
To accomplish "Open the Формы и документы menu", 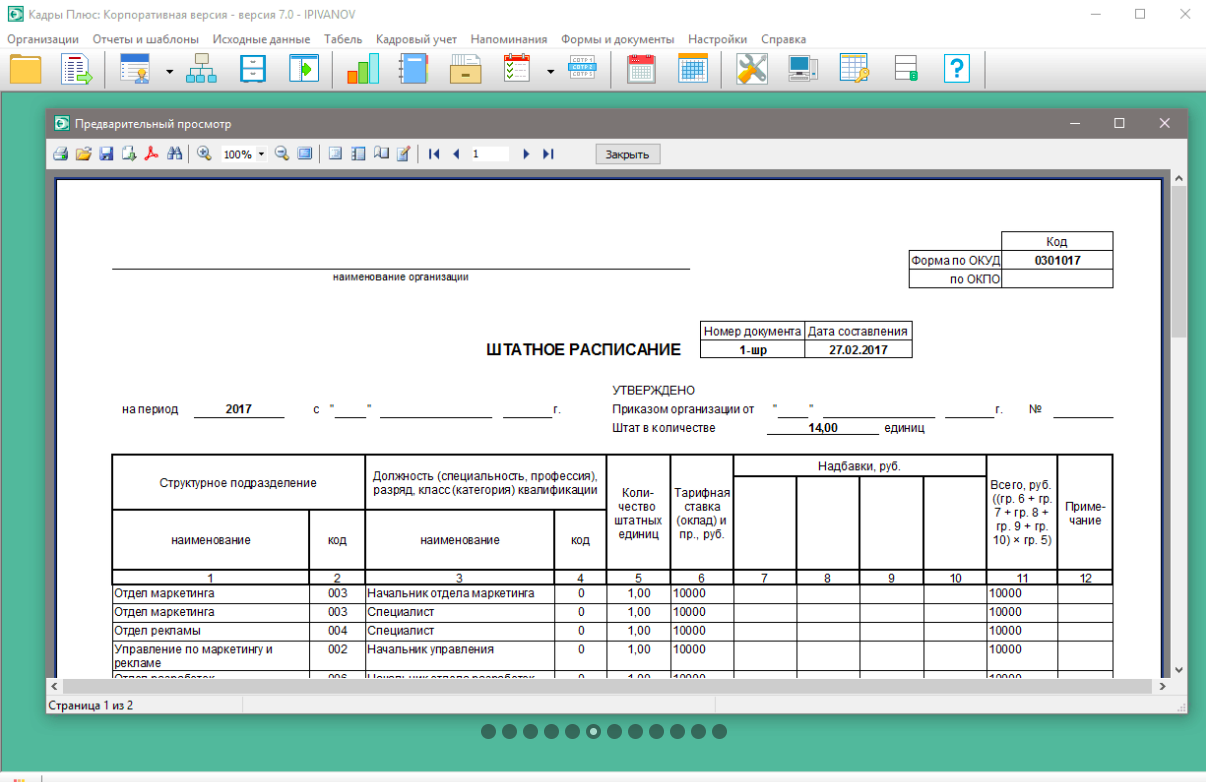I will (618, 39).
